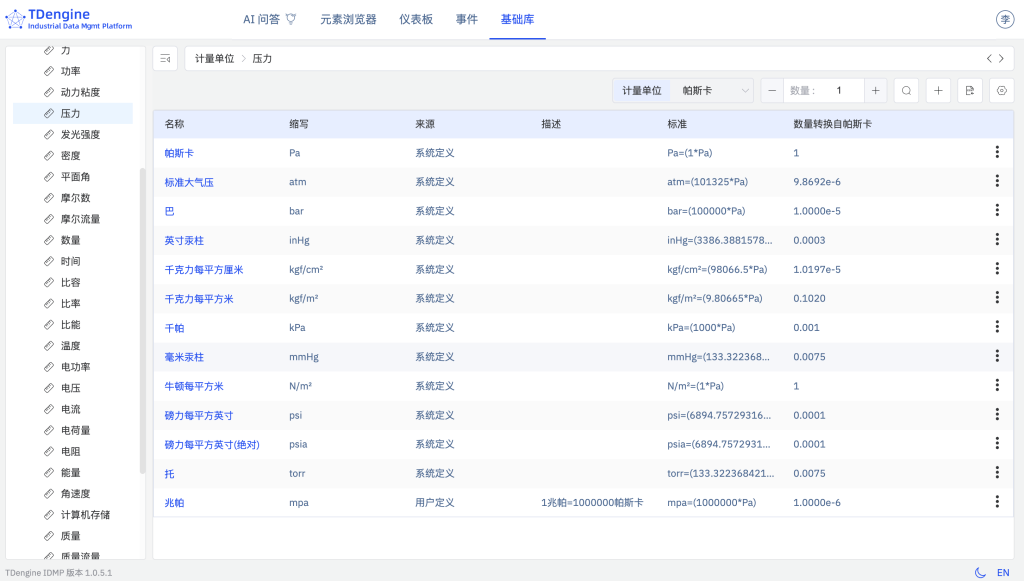The image size is (1024, 581).
Task: Open the kebab menu on the 帕斯卡 row
Action: coord(997,152)
